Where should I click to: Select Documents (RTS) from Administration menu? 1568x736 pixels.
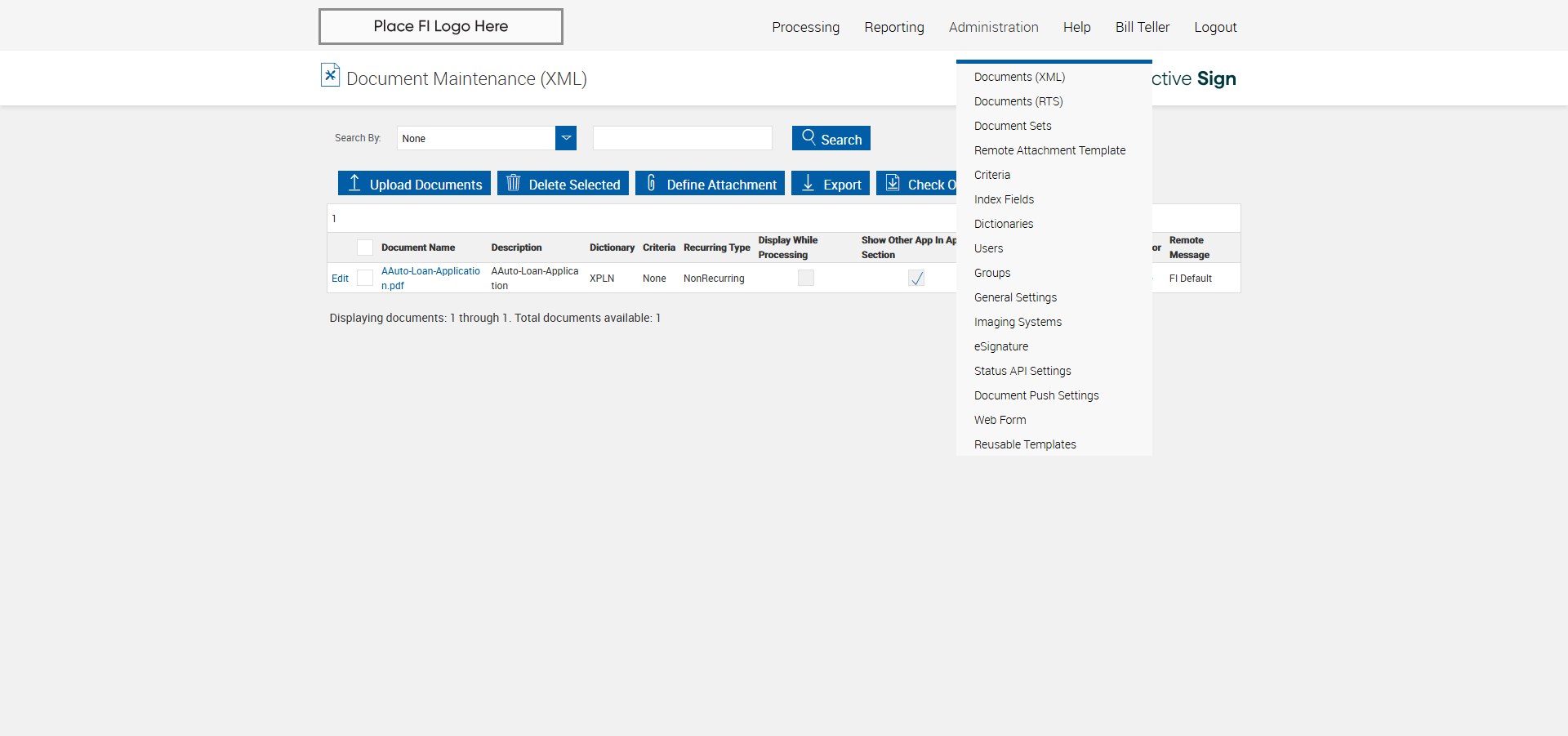[x=1018, y=101]
